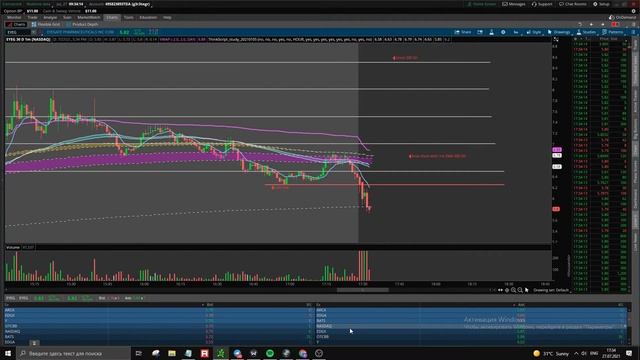Click the zoom out magnifier icon

[520, 290]
